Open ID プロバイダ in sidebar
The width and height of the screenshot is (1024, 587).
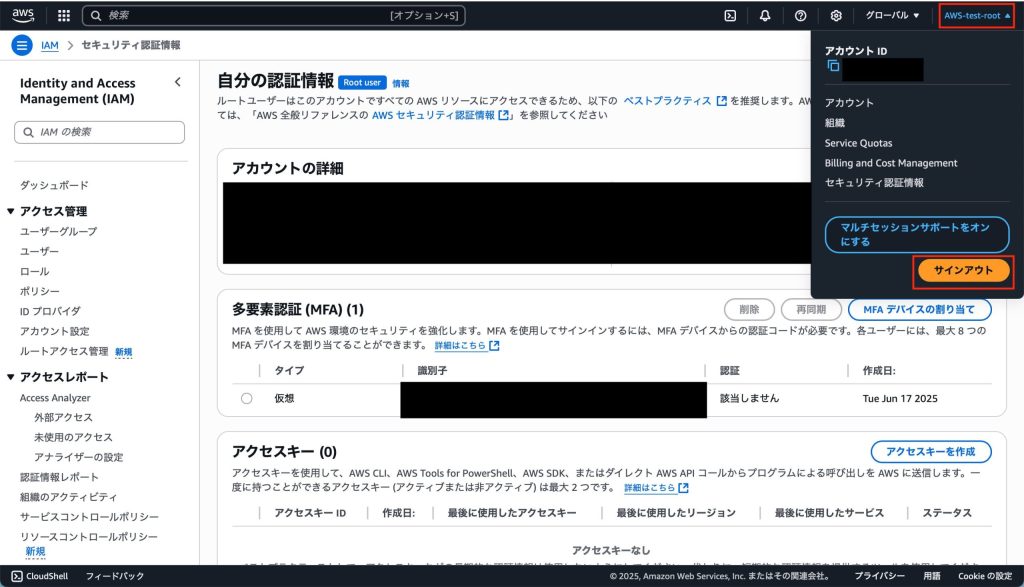tap(50, 311)
